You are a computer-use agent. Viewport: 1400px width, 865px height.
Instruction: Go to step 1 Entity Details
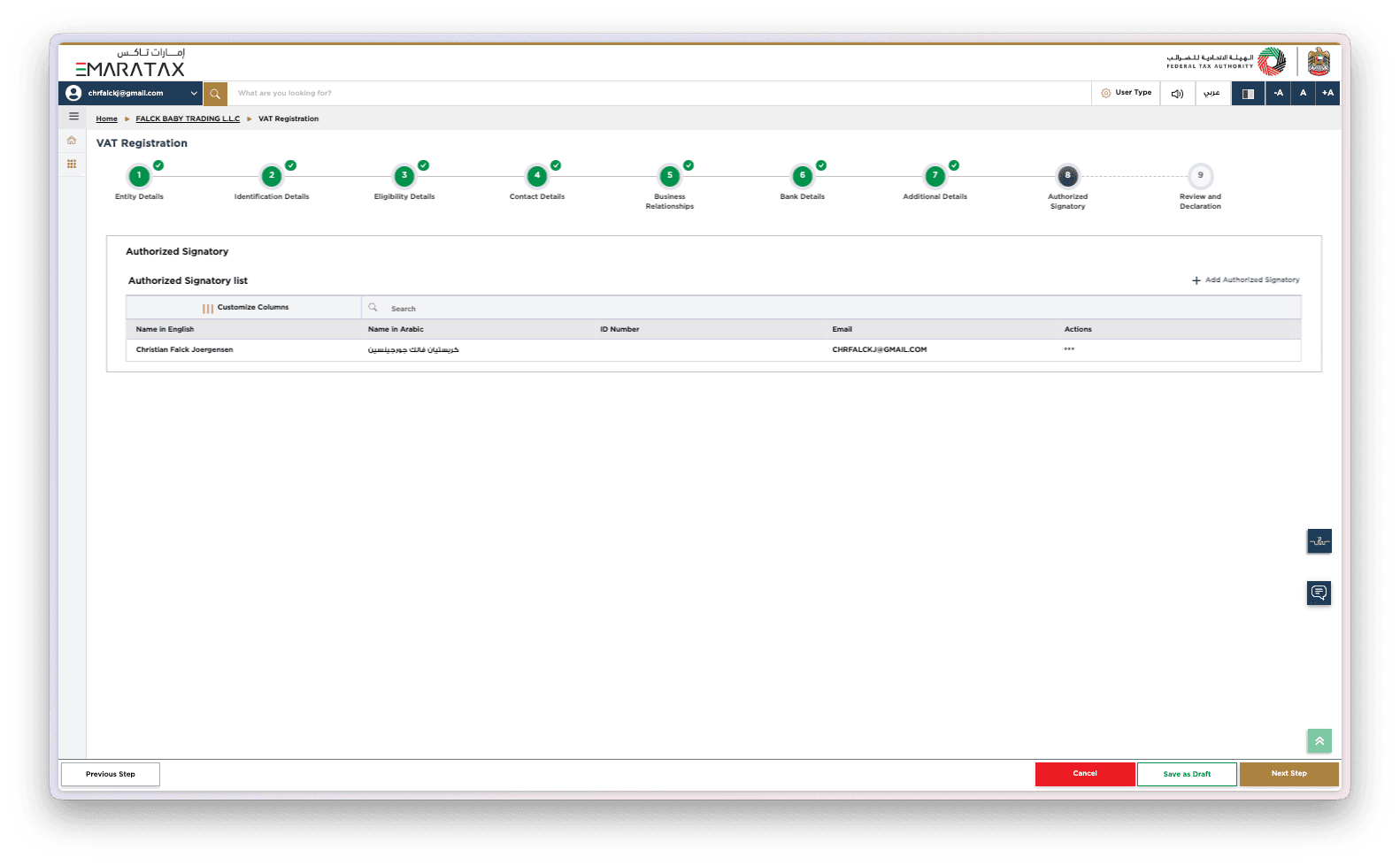139,175
